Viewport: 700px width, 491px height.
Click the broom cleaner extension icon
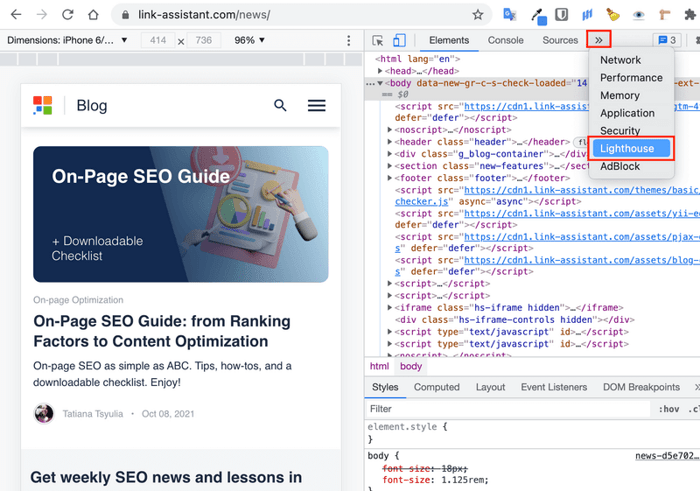coord(613,15)
